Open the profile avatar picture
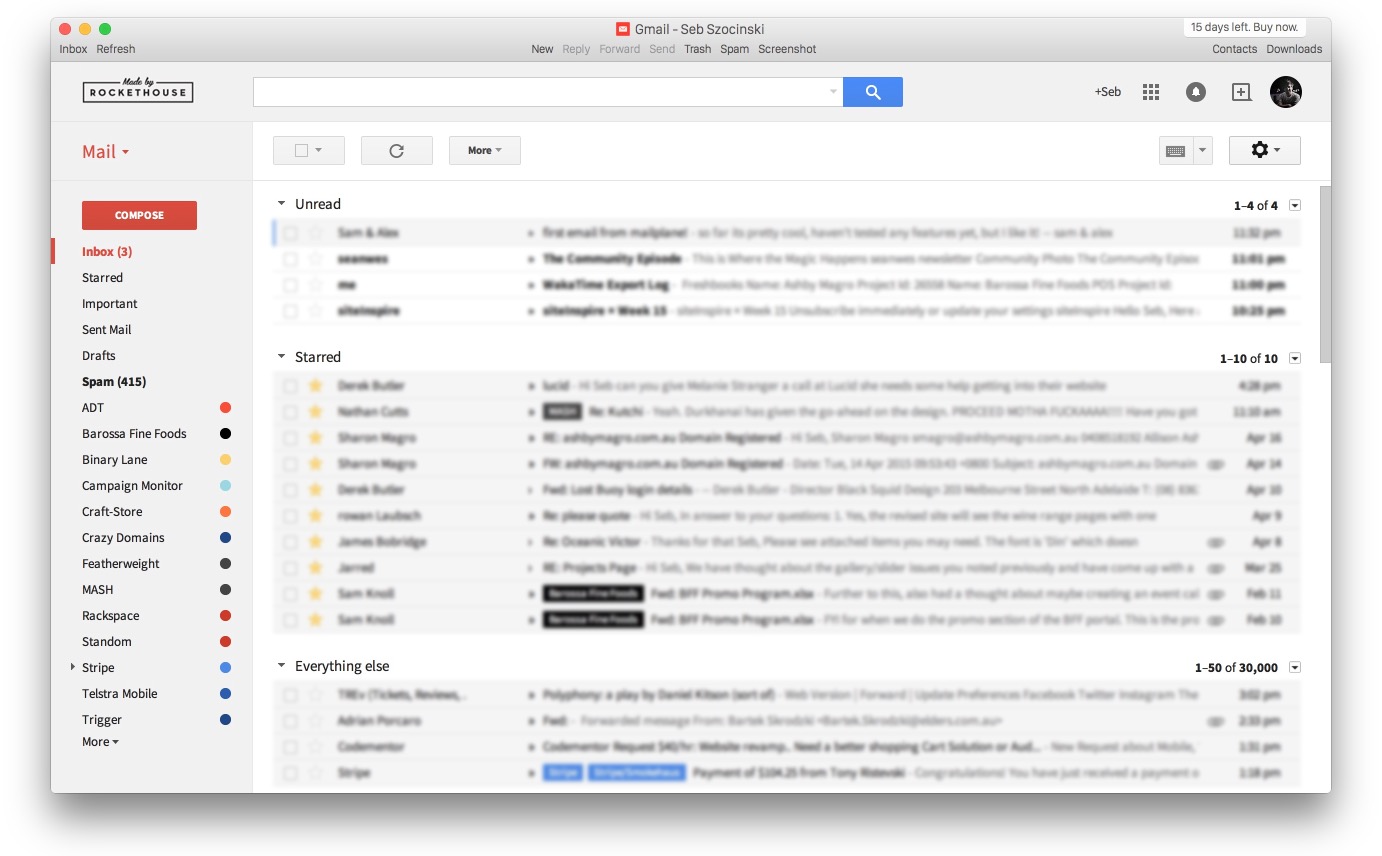 [1286, 92]
